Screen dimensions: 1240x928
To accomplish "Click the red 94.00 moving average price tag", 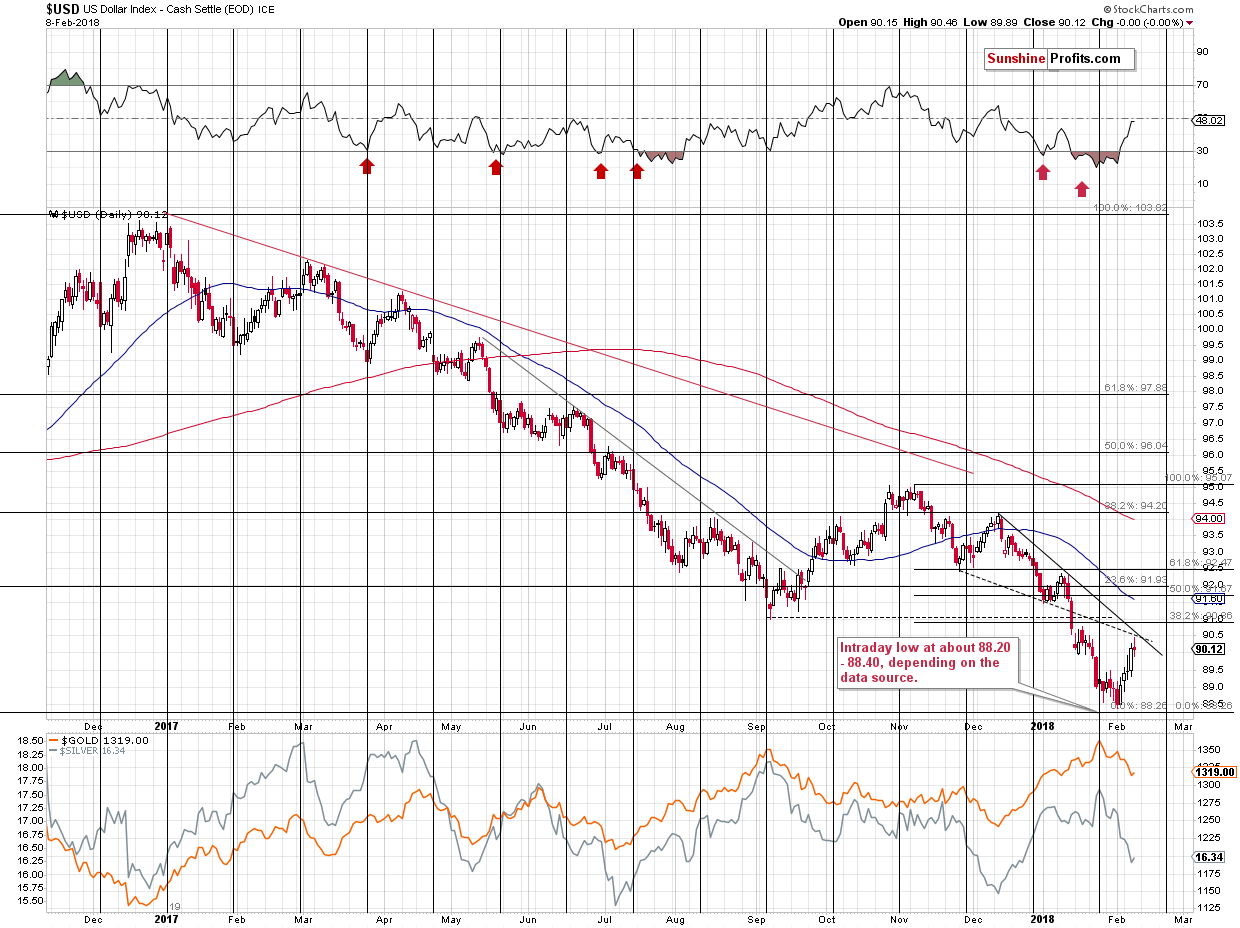I will 1209,519.
